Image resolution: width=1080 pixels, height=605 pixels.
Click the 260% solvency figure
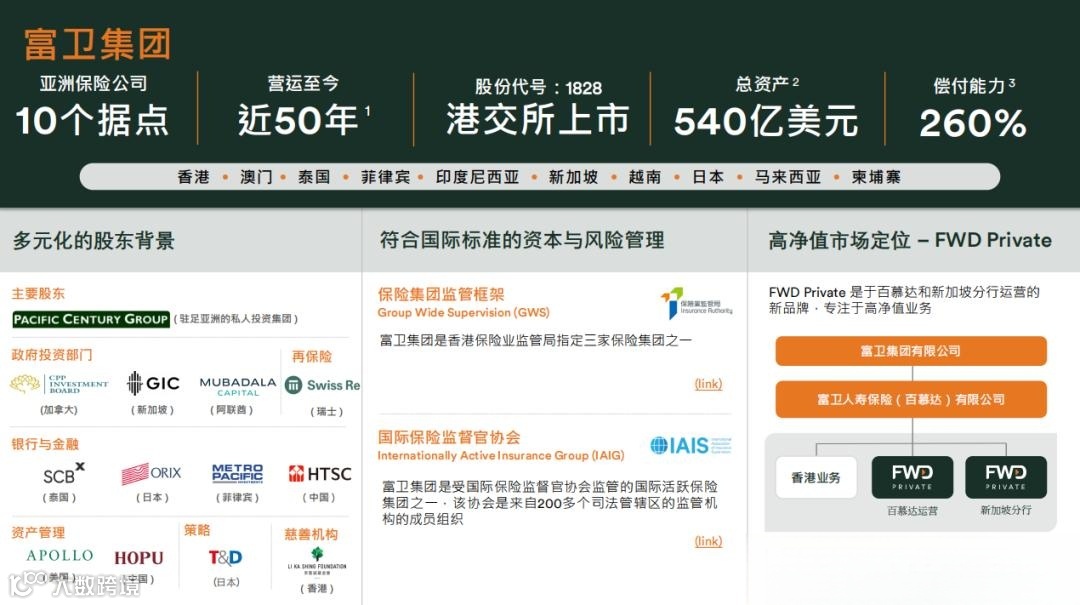[973, 123]
